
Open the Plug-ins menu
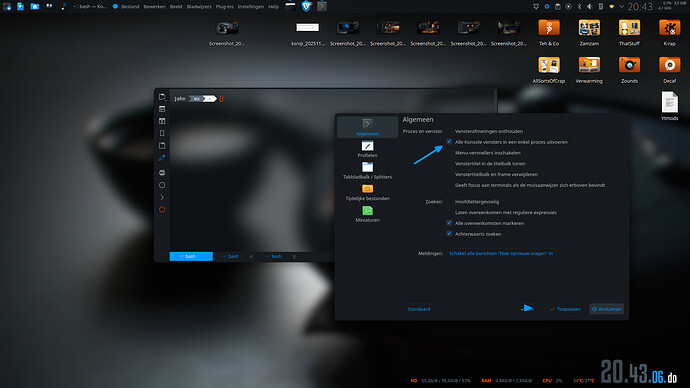pos(224,7)
